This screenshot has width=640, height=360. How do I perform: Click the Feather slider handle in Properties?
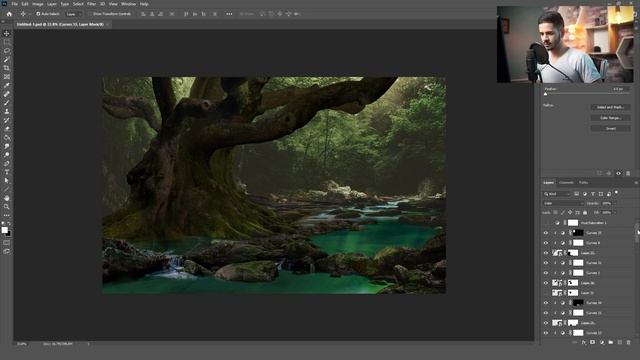pos(545,94)
